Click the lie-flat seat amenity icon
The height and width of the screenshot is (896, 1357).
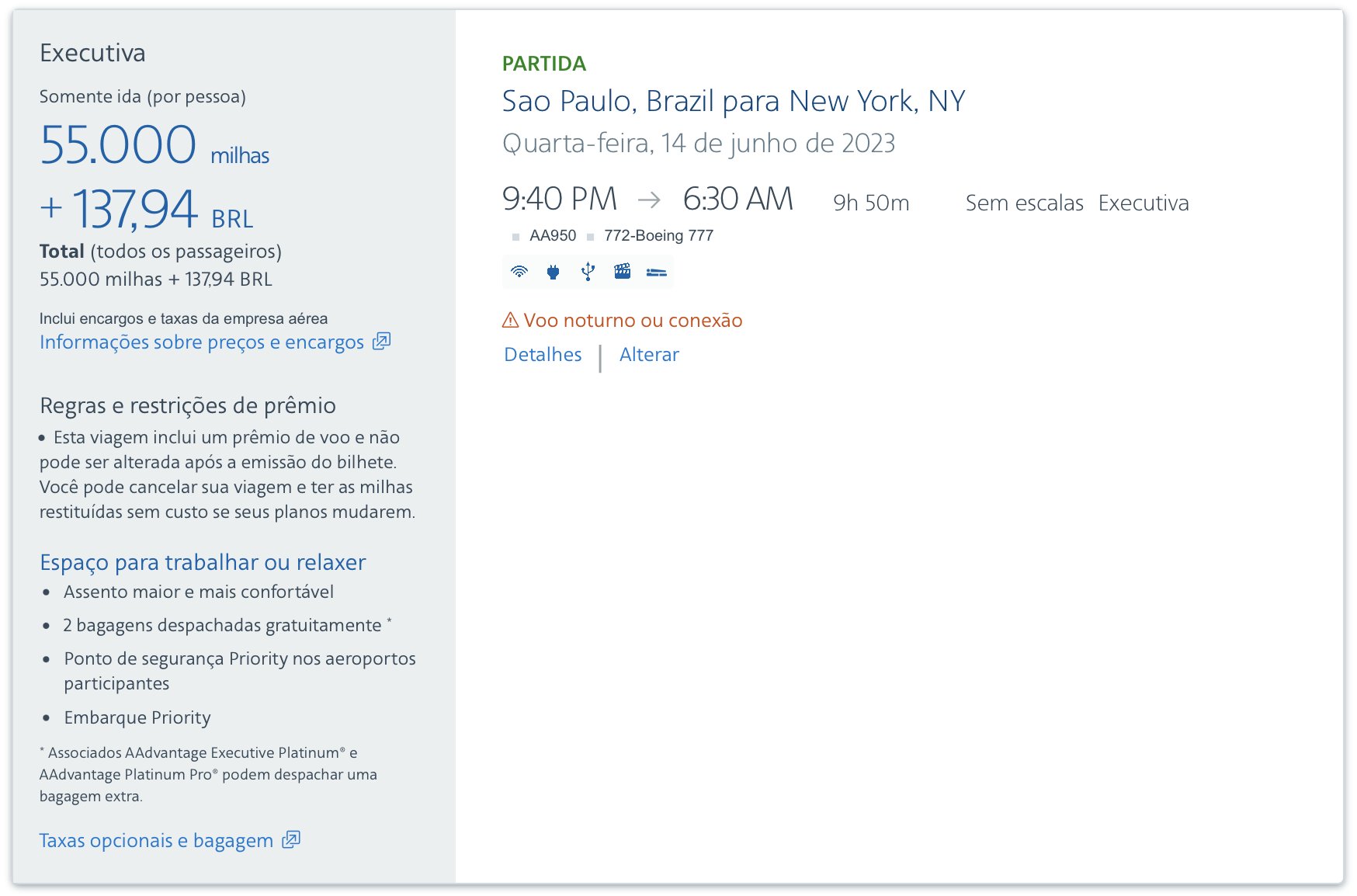pos(657,272)
